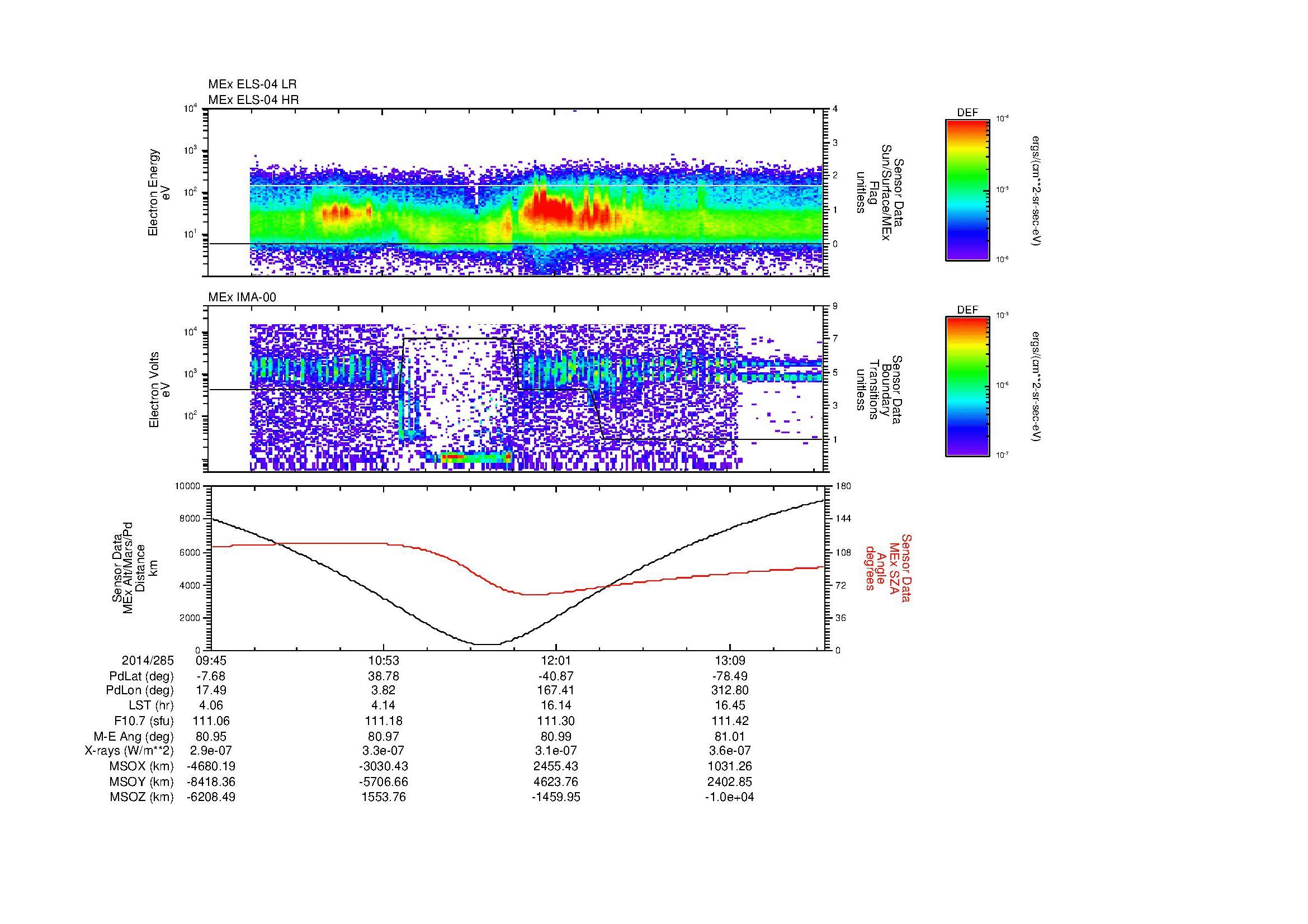
Task: Click PdLon value '17.49'
Action: (x=211, y=690)
